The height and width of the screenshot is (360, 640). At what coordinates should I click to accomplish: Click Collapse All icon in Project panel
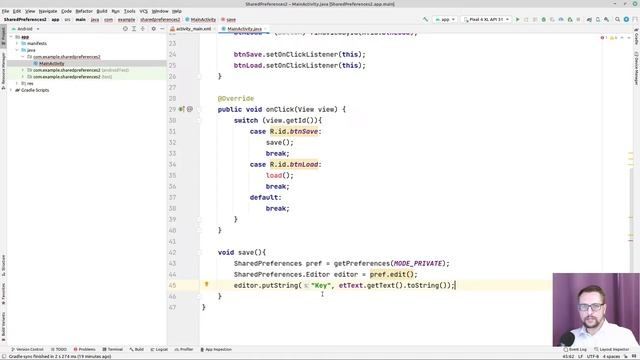[x=142, y=29]
